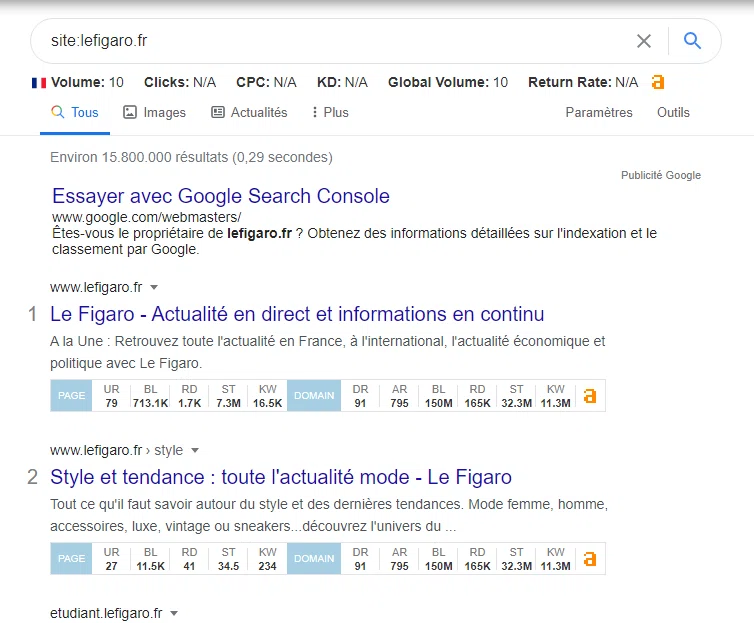The width and height of the screenshot is (754, 623).
Task: Expand the dropdown arrow next to www.lefigaro.fr
Action: click(x=154, y=287)
